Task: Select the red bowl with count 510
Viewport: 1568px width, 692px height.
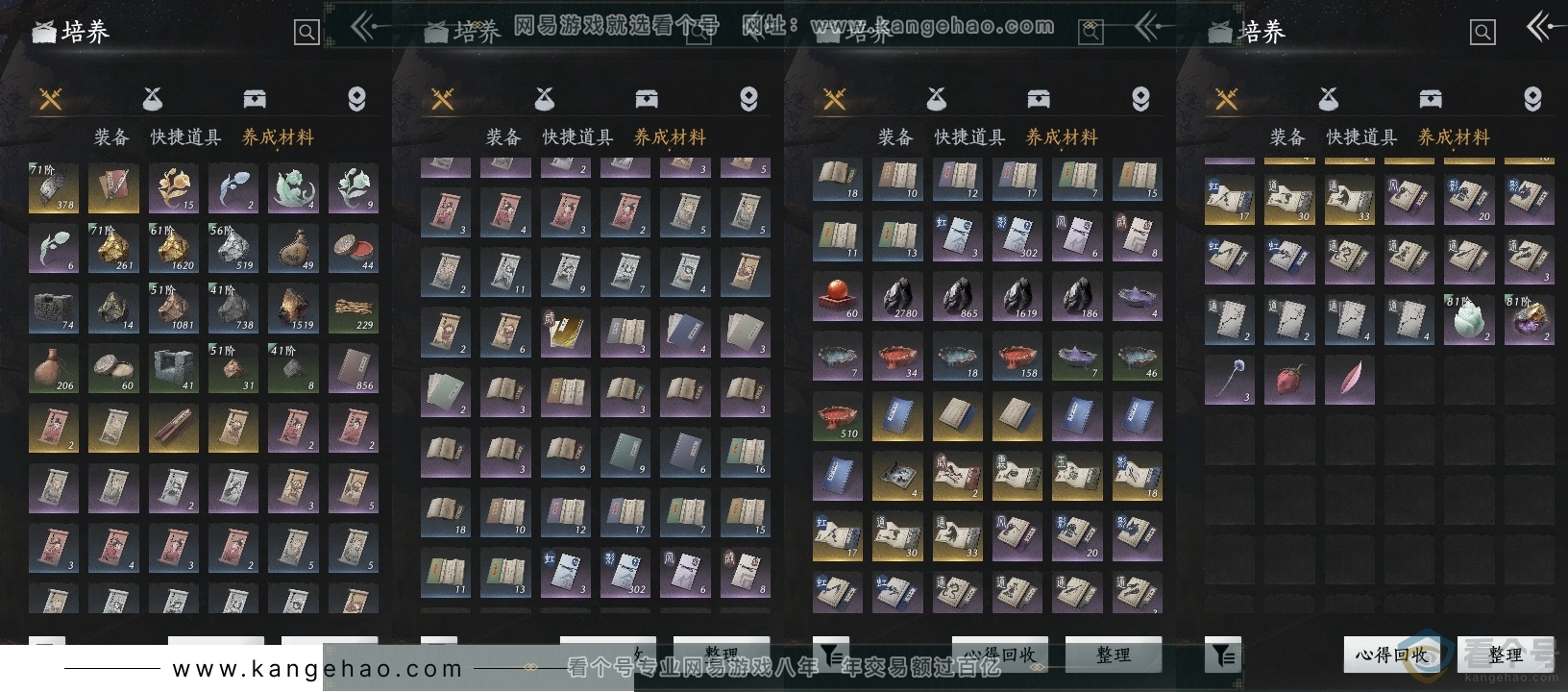Action: 838,416
